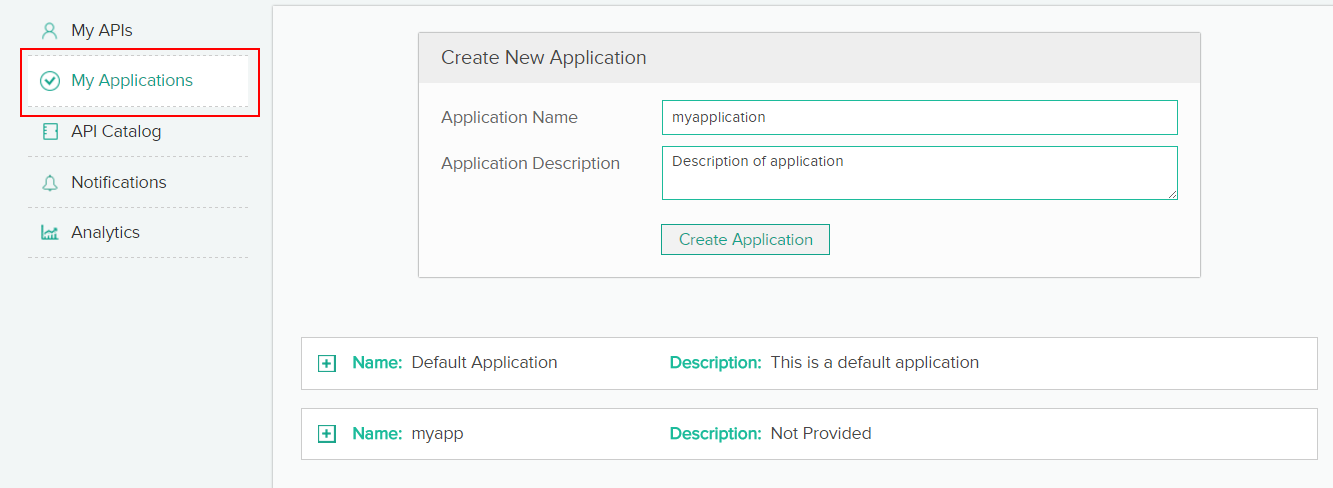Click the Notifications bell icon

tap(49, 183)
